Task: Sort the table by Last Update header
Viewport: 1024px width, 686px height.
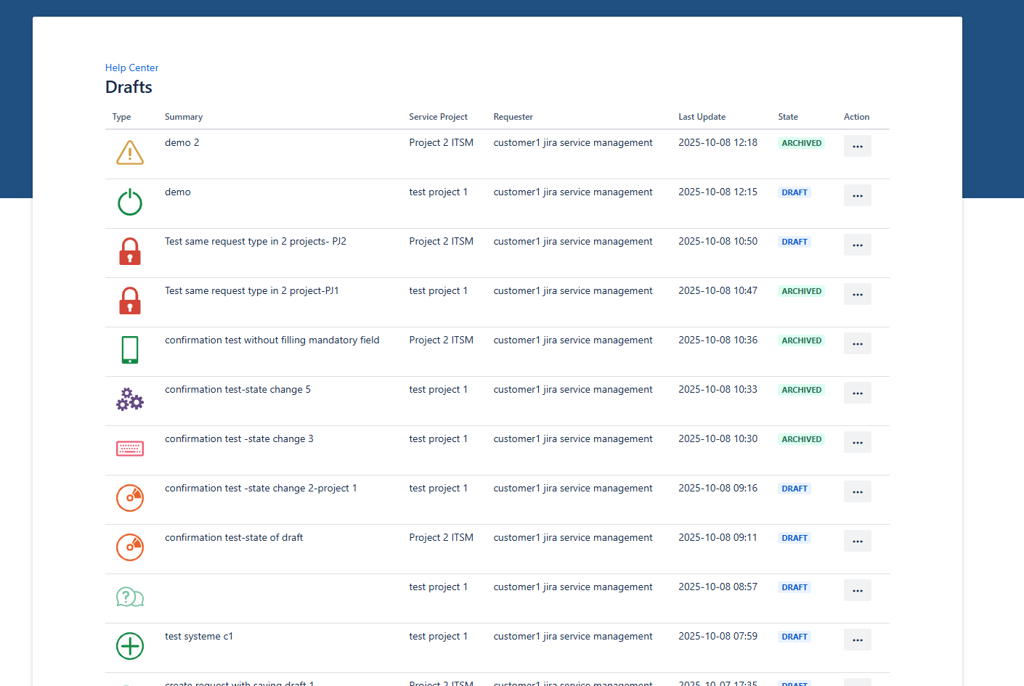Action: coord(701,117)
